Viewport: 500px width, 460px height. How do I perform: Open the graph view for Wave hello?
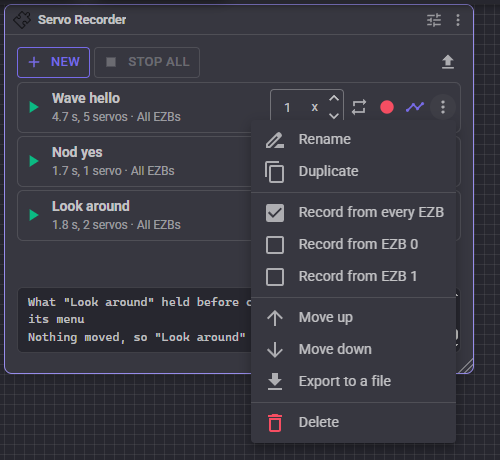415,107
